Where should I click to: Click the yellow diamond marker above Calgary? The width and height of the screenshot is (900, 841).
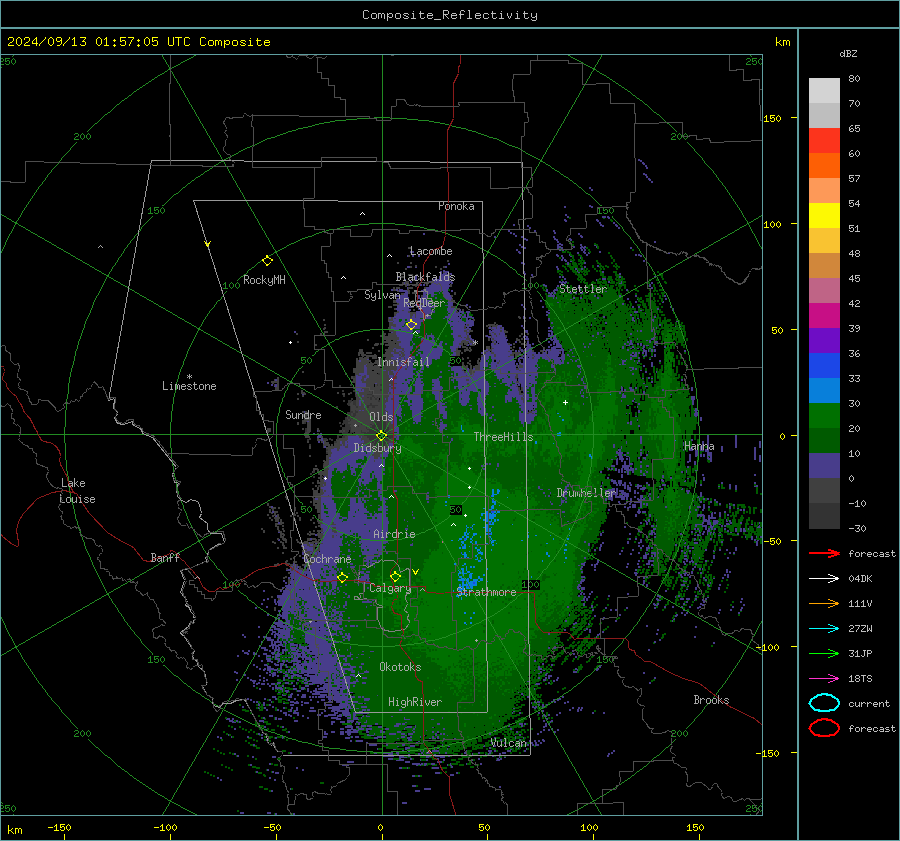(x=395, y=576)
